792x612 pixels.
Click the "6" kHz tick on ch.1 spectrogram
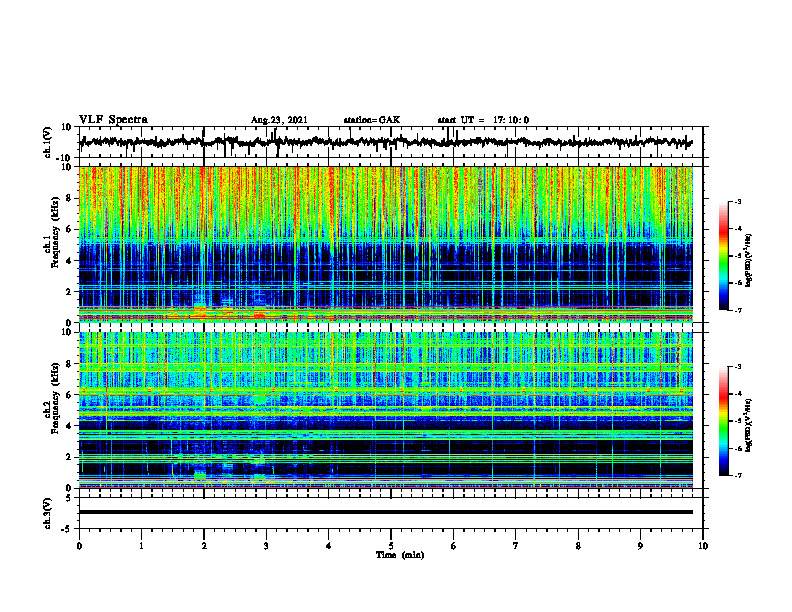(x=69, y=229)
